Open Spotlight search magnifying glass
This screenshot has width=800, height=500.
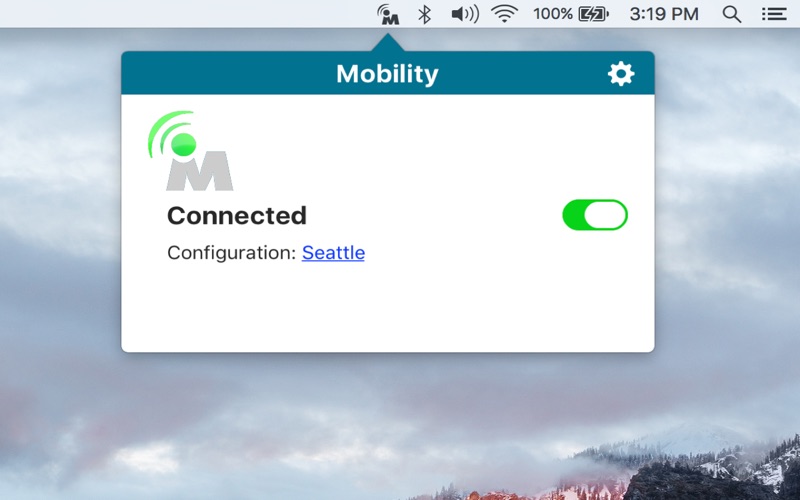coord(732,14)
